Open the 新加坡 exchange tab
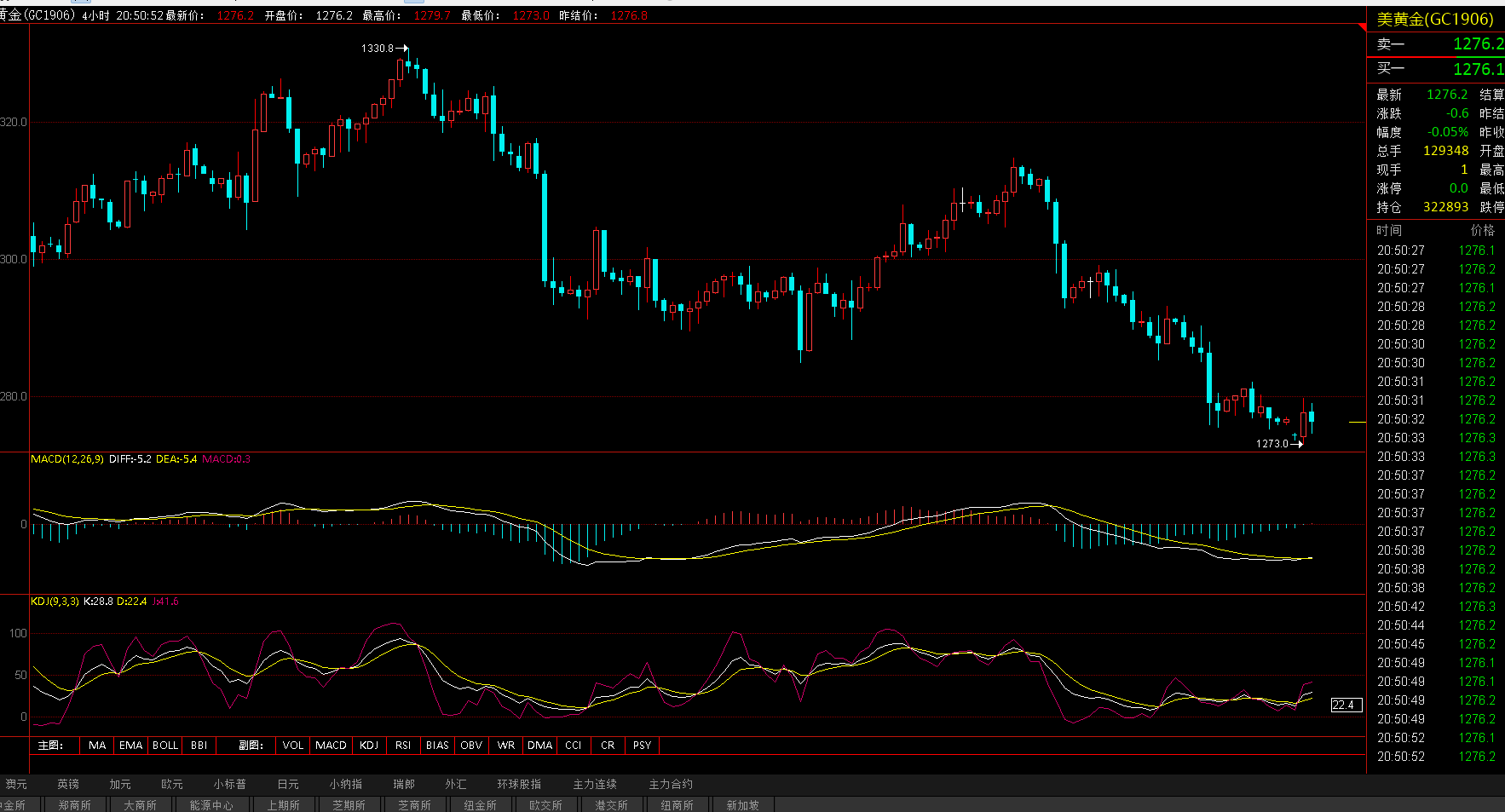1505x812 pixels. [742, 805]
